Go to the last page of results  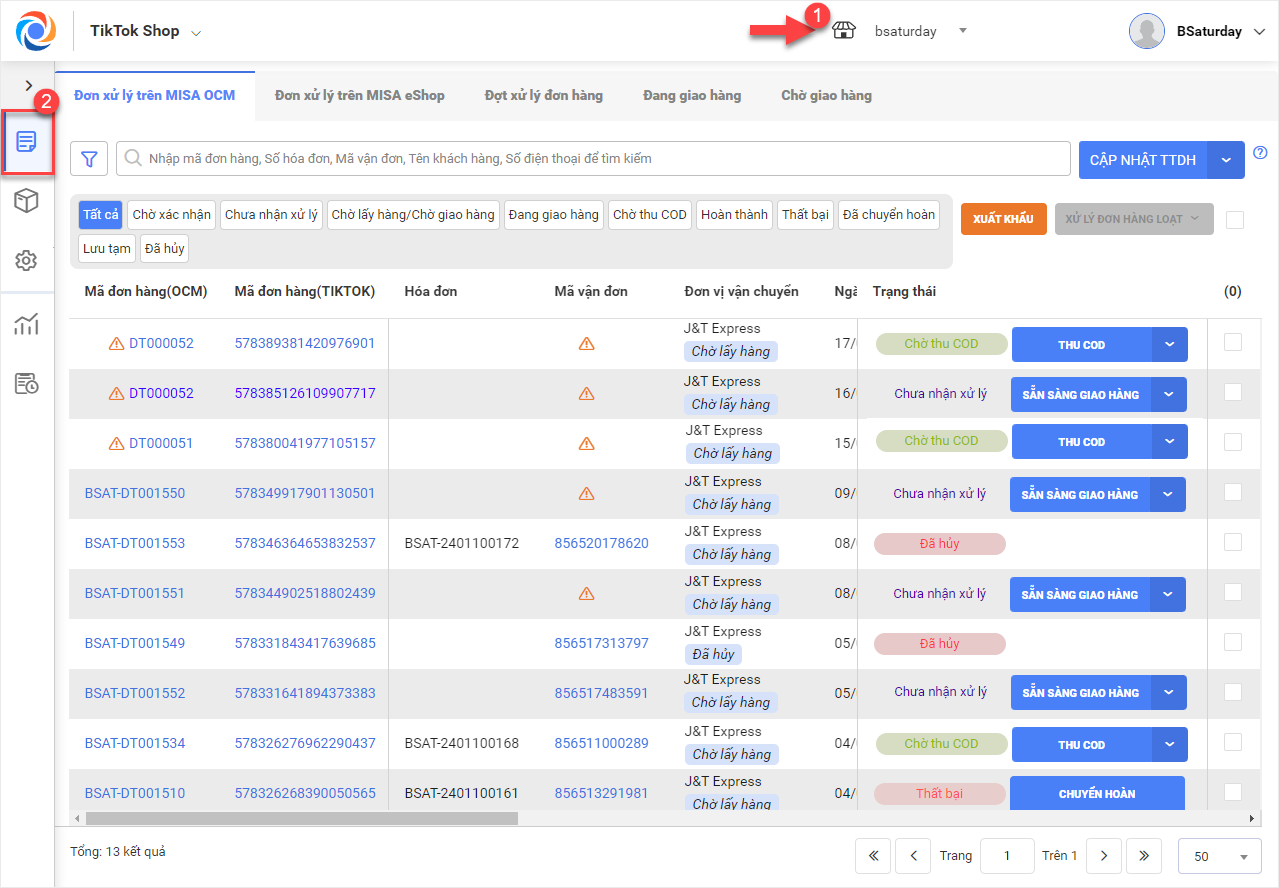1143,856
